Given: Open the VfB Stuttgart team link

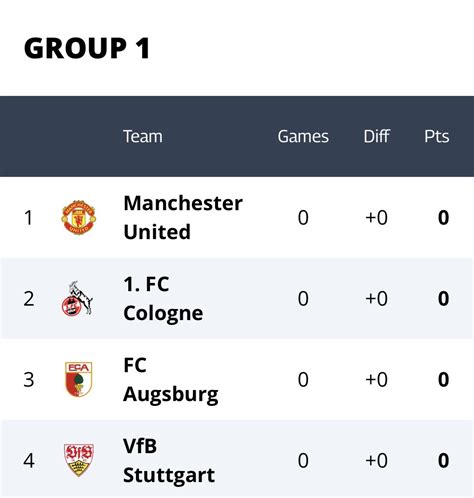Looking at the screenshot, I should [x=169, y=460].
